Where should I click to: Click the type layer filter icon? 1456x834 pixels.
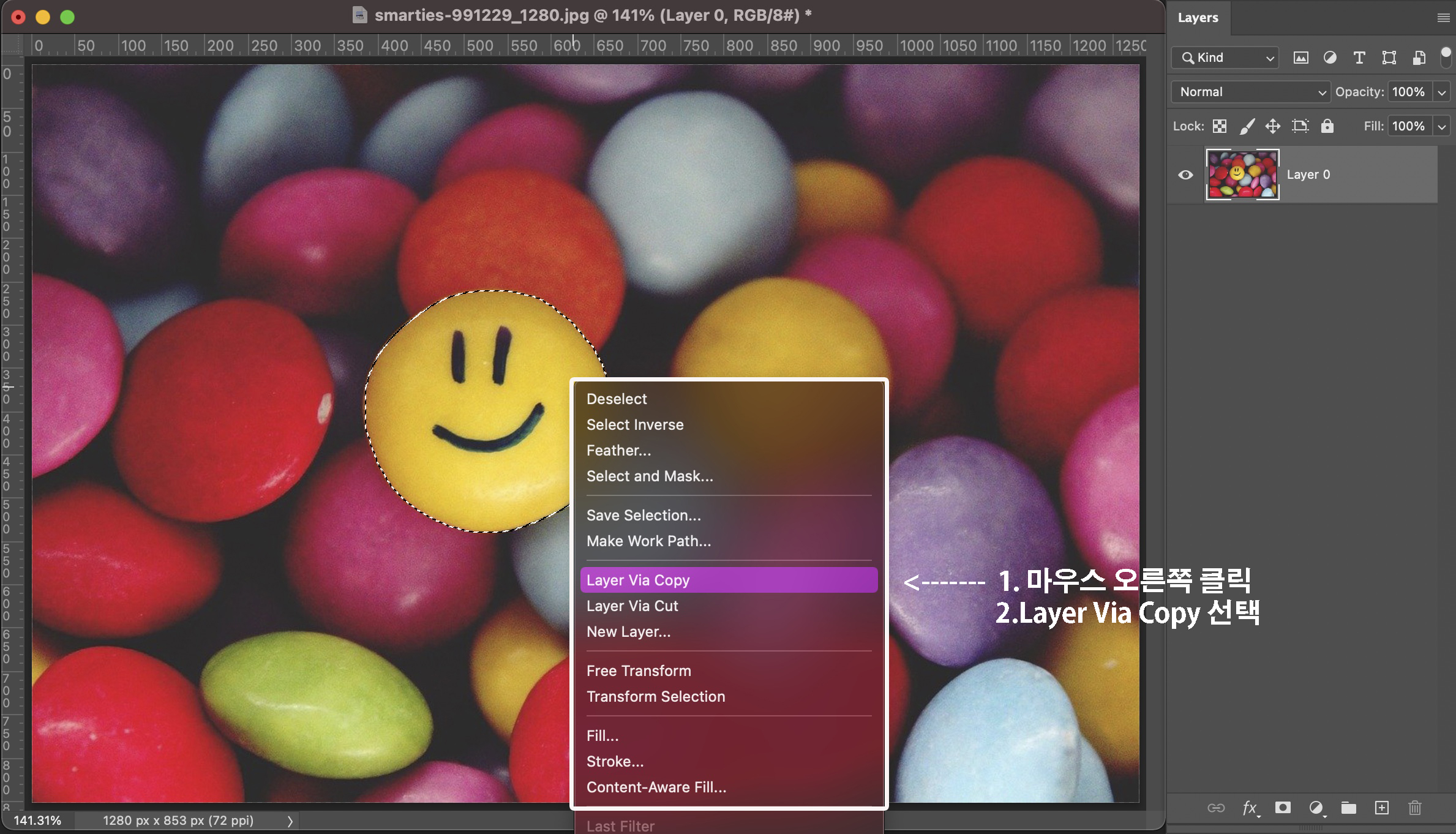pos(1359,58)
